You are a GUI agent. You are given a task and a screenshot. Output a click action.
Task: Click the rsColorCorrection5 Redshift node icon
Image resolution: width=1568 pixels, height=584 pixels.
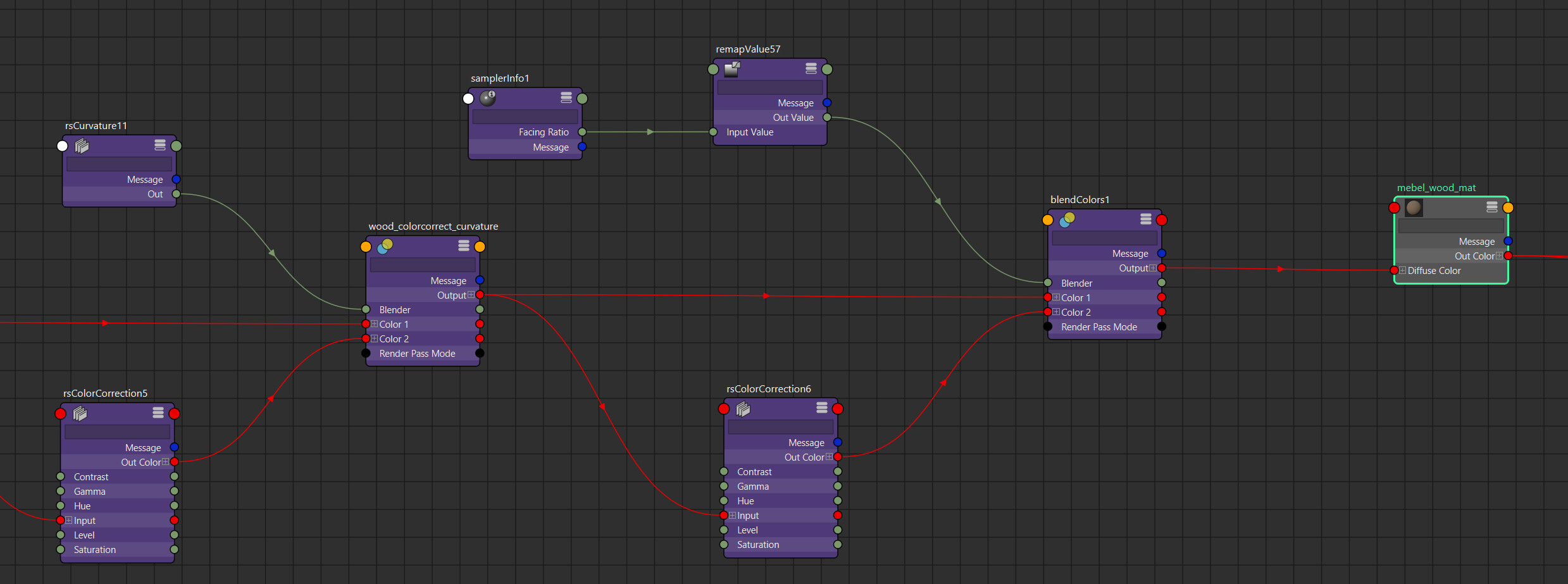[80, 413]
